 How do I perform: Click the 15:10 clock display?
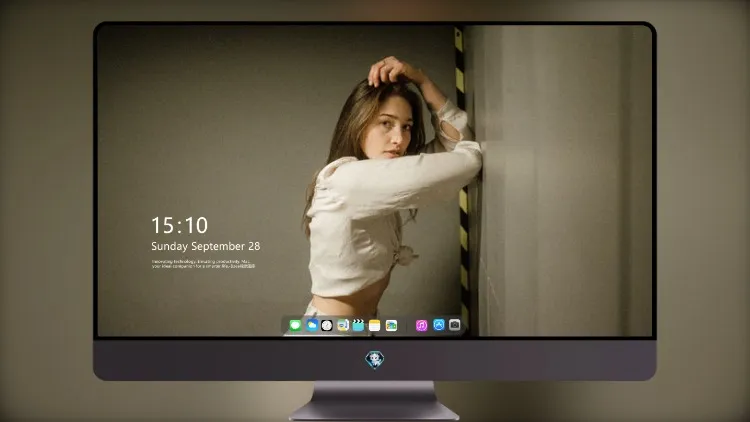179,225
